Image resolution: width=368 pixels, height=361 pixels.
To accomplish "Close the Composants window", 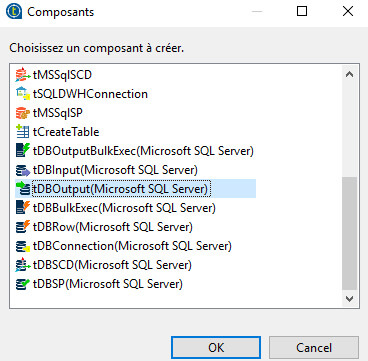I will (348, 12).
